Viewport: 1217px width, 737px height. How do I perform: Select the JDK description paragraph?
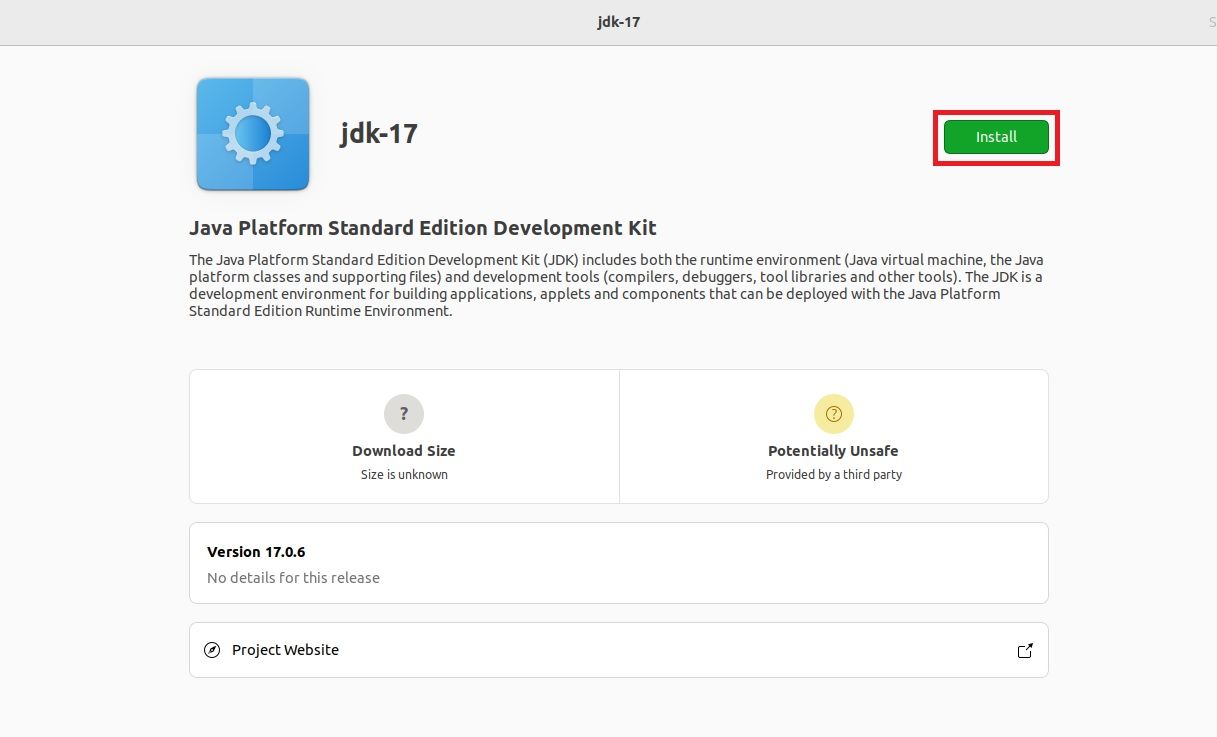tap(615, 285)
